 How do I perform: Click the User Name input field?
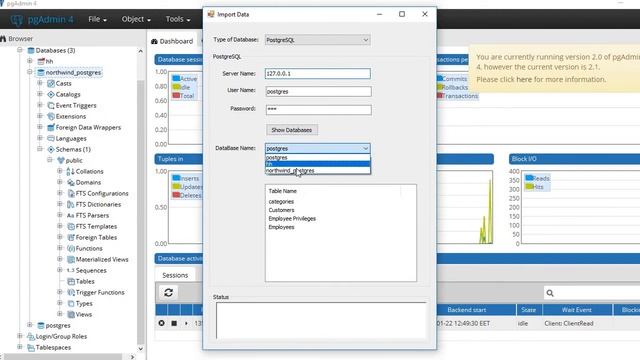coord(318,91)
